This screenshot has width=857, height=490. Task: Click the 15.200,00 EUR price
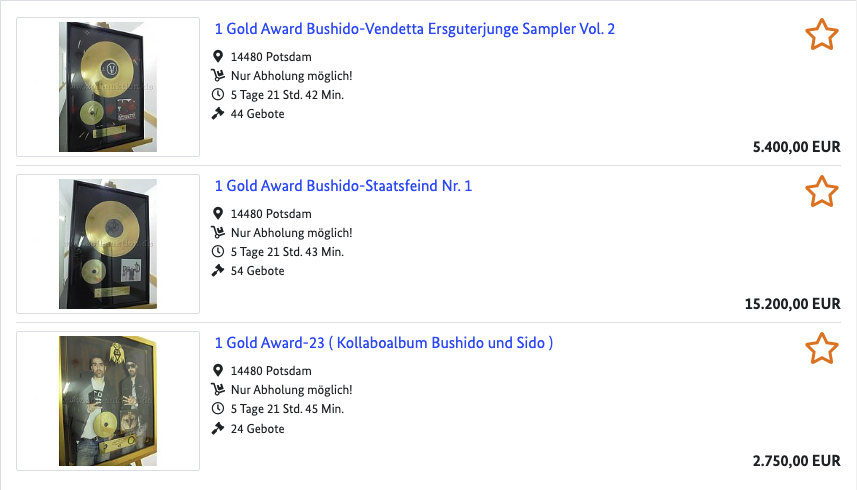793,304
